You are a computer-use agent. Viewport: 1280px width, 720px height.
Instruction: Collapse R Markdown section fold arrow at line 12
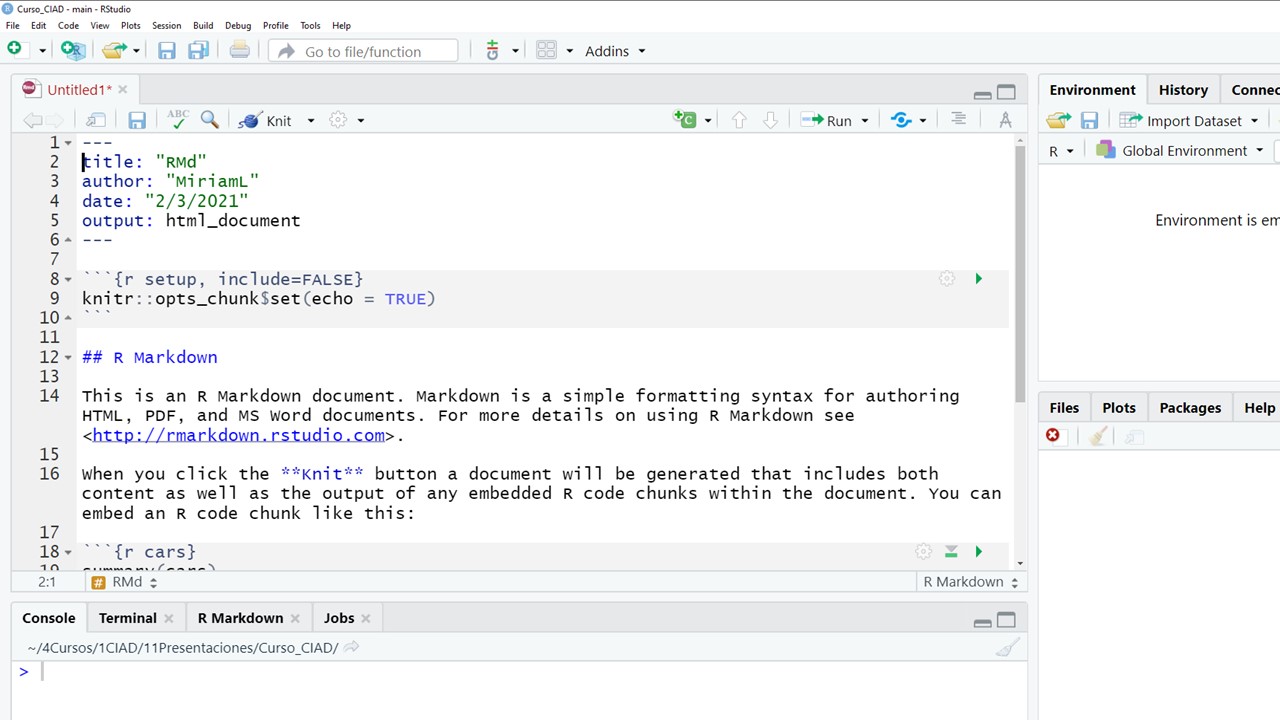tap(68, 357)
